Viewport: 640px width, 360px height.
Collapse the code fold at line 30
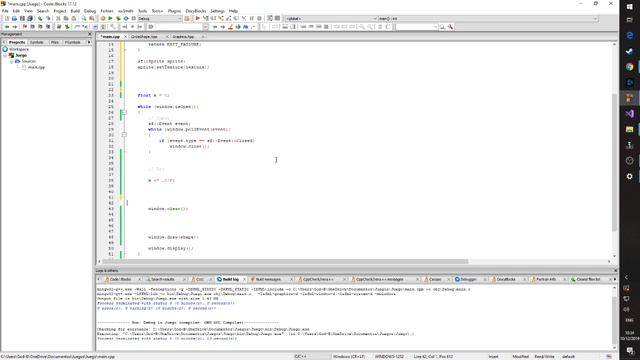(124, 135)
